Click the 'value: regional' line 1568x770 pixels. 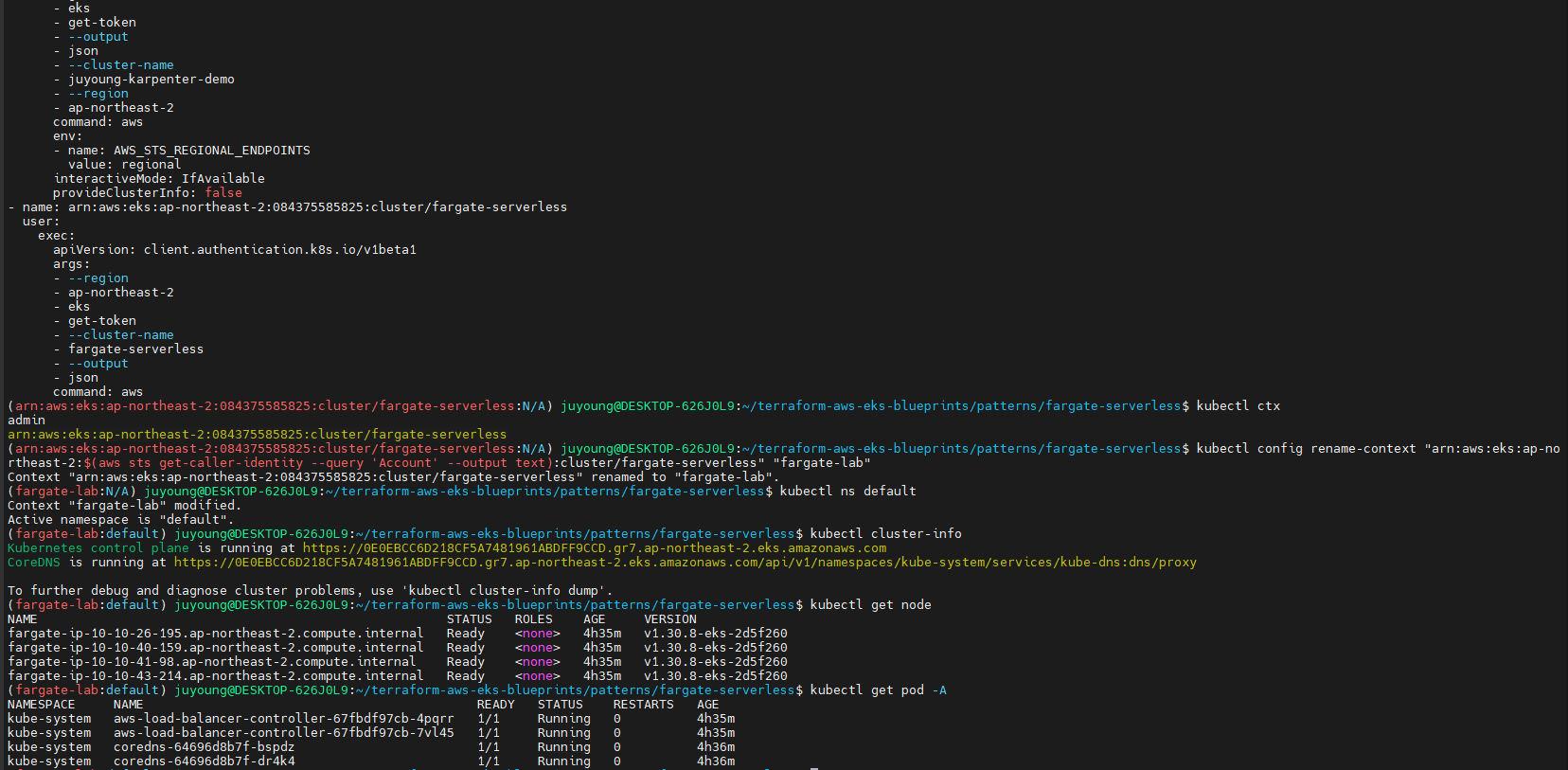click(124, 165)
